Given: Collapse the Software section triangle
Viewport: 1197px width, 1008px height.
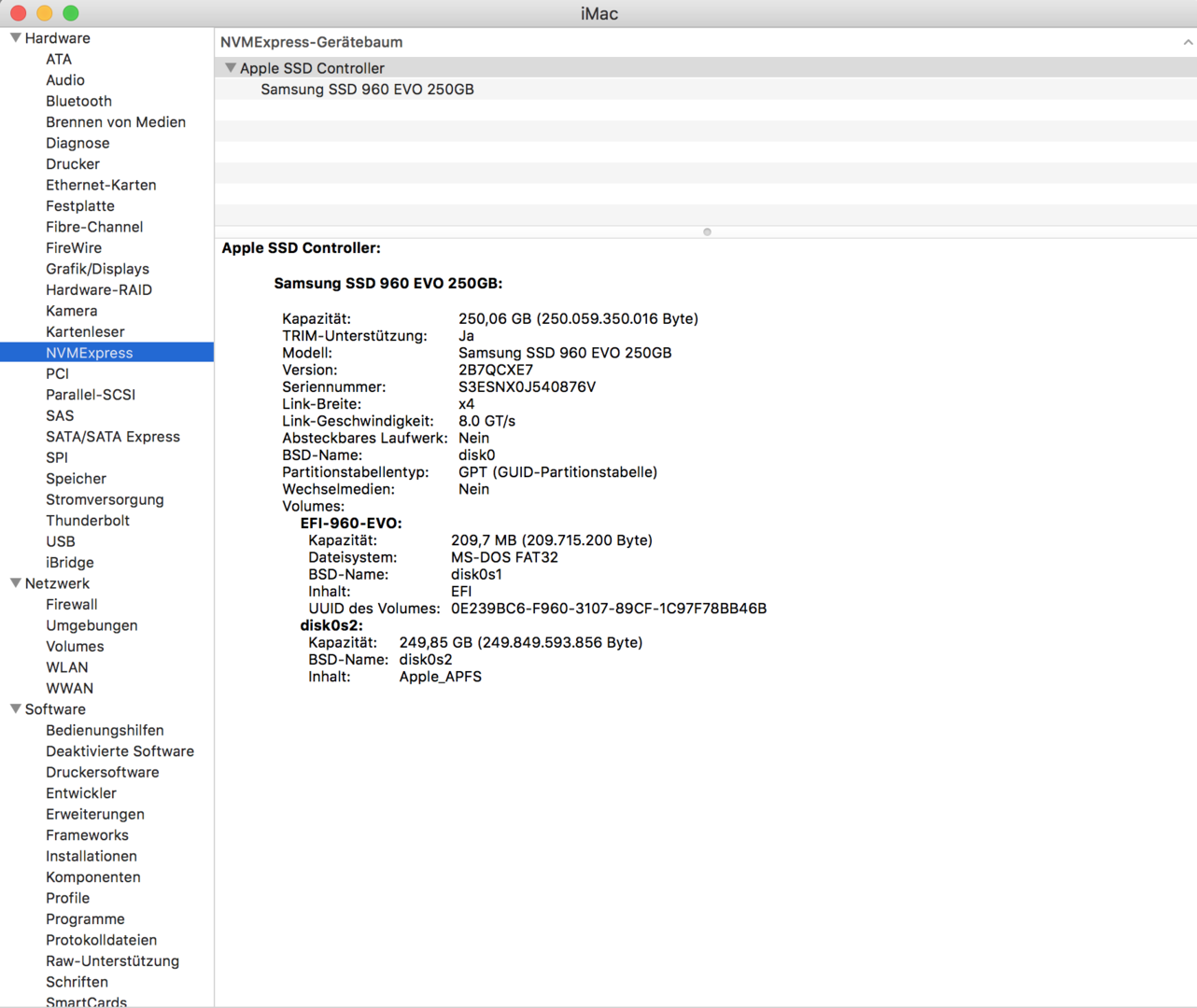Looking at the screenshot, I should coord(16,709).
